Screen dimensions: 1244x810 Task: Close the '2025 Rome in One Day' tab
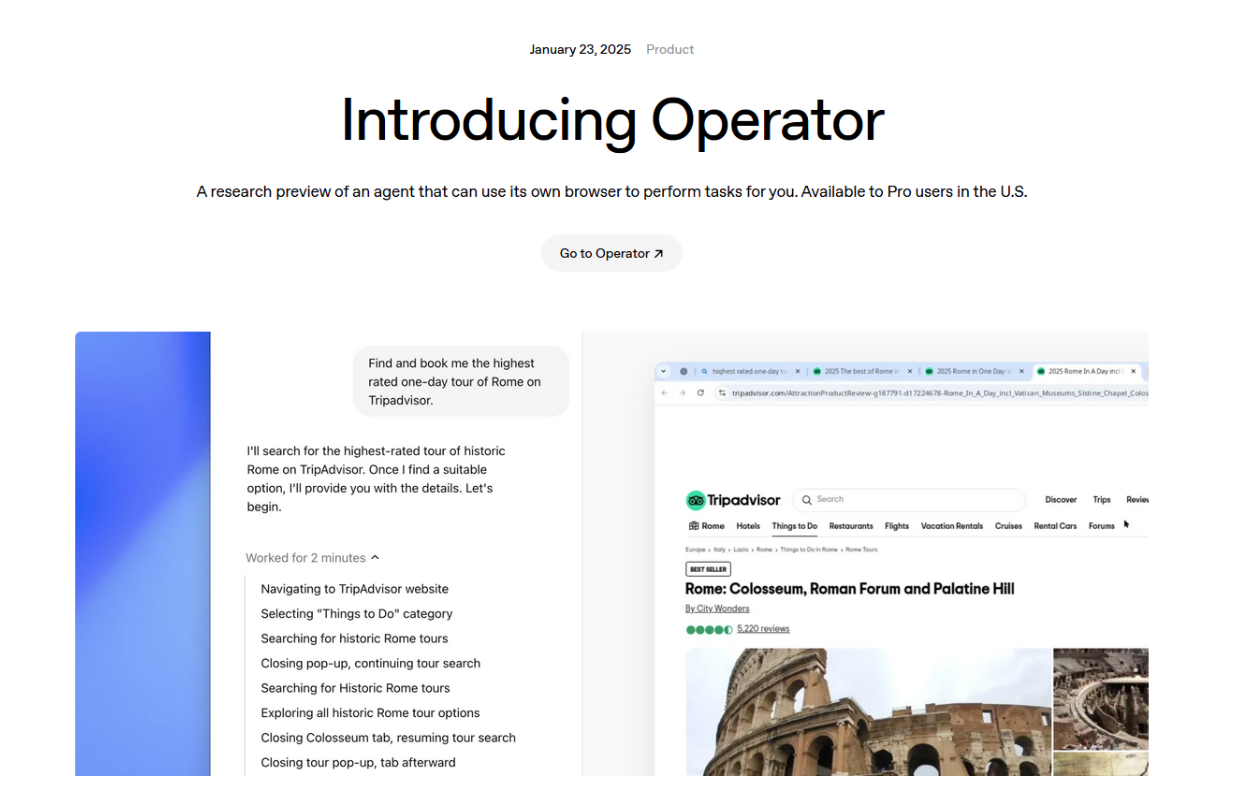tap(1021, 371)
